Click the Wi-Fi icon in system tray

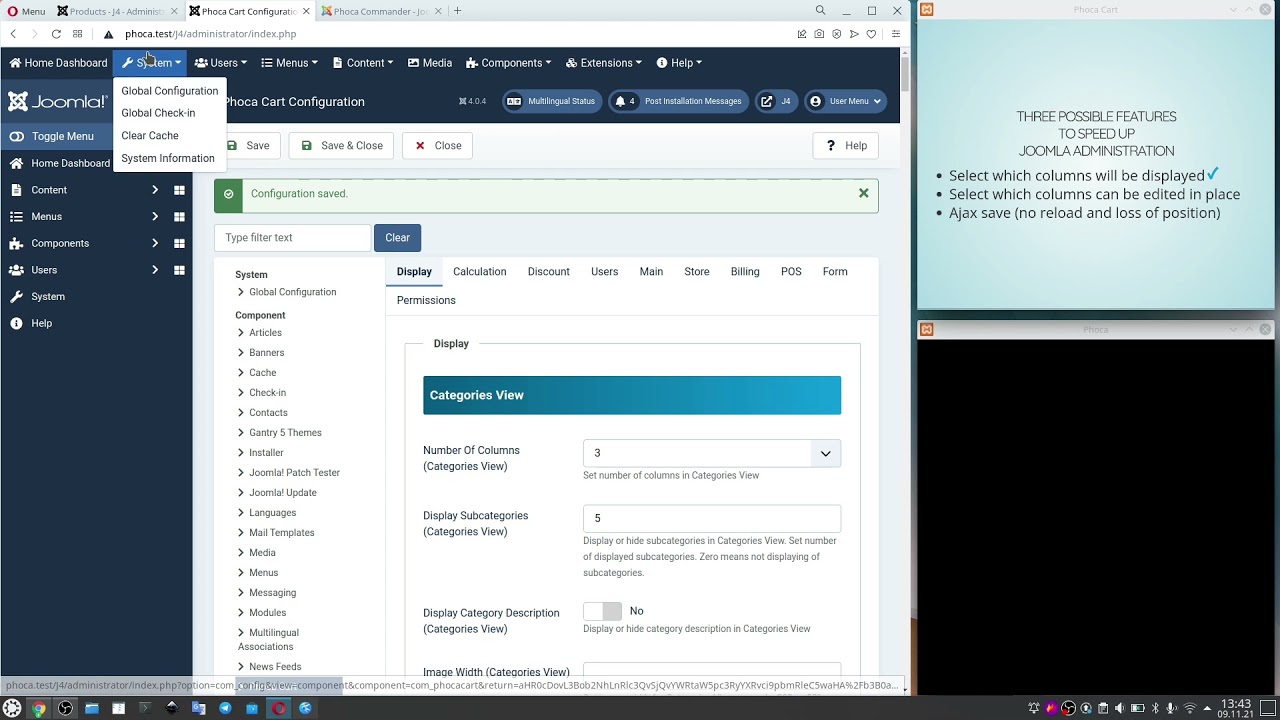click(1189, 708)
